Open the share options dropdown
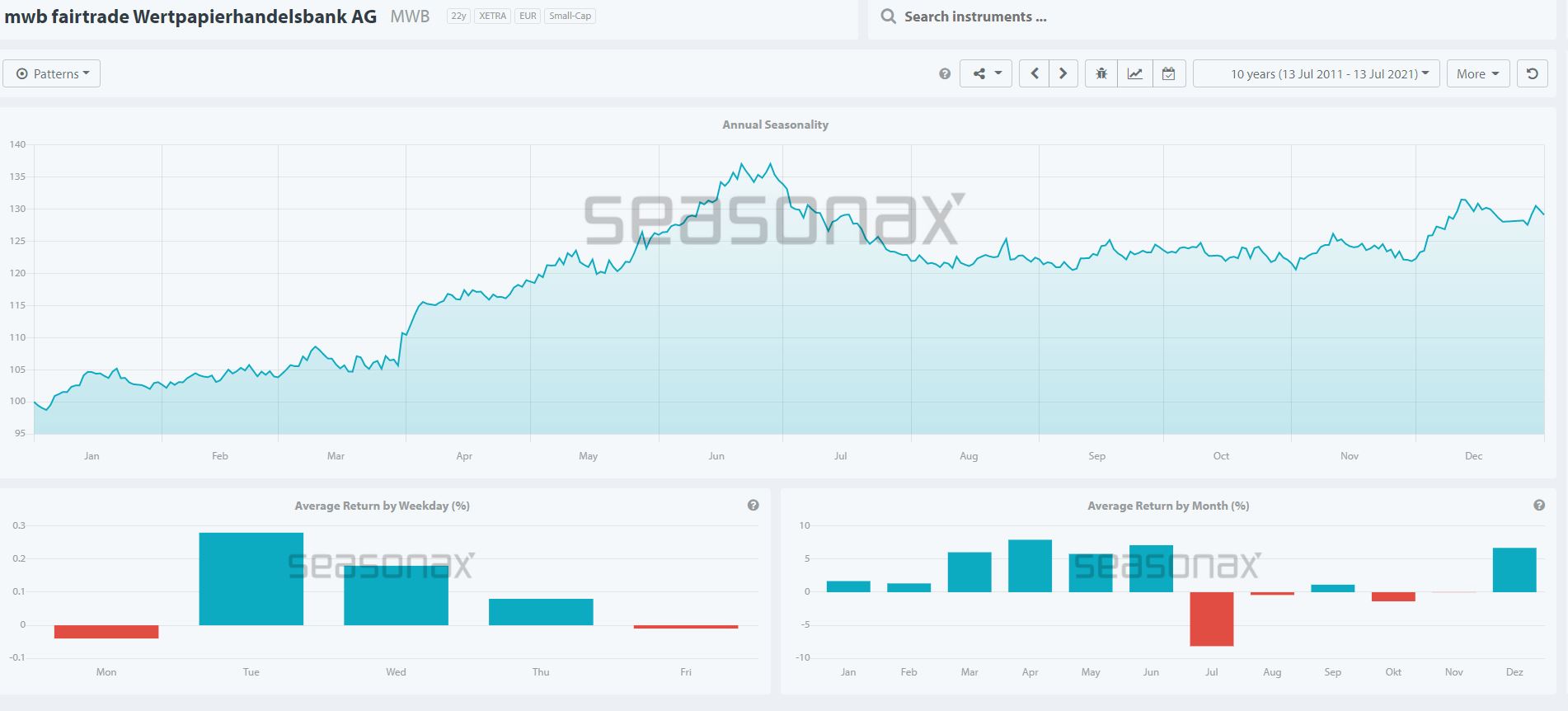This screenshot has height=711, width=1568. 986,73
